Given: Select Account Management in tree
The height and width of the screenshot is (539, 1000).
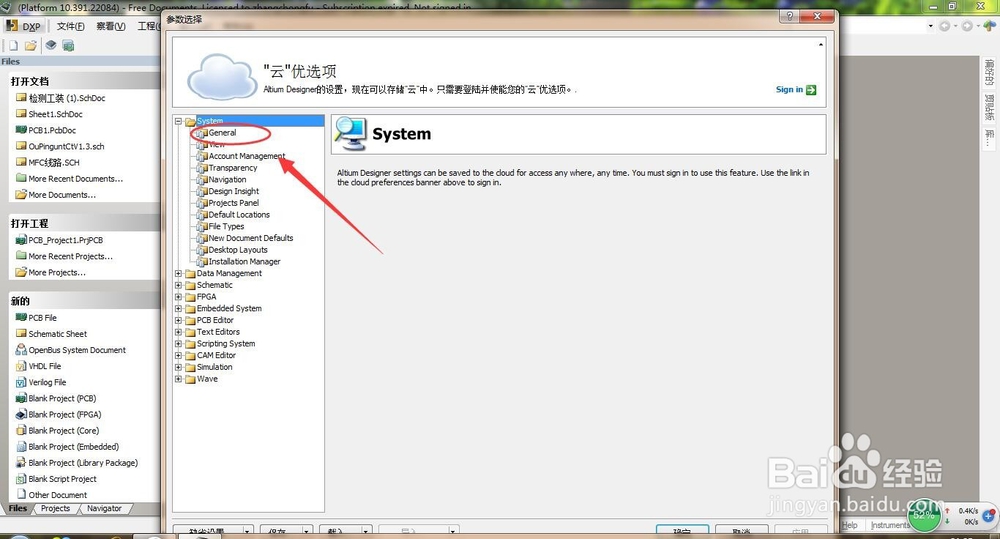Looking at the screenshot, I should (247, 156).
